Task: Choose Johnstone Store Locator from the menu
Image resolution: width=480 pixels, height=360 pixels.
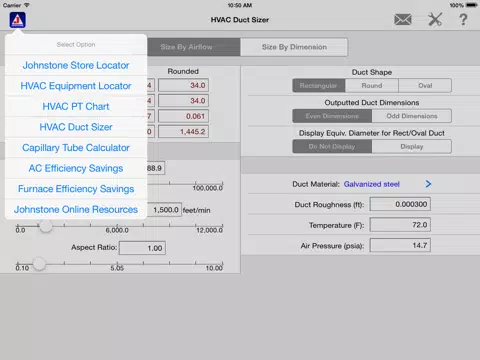Action: click(76, 65)
